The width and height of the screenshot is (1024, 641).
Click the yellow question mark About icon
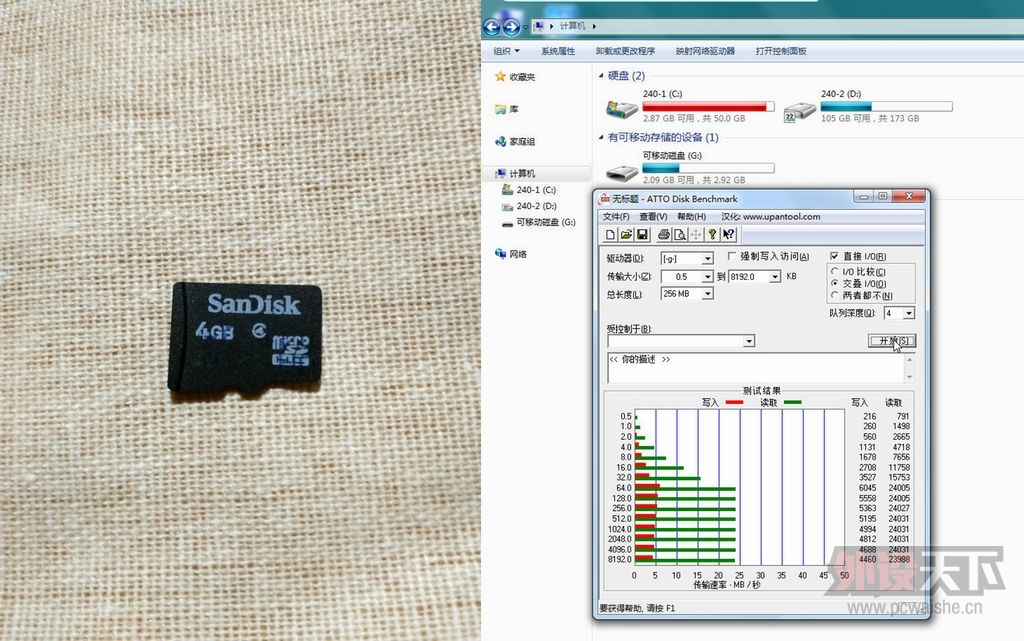(712, 234)
